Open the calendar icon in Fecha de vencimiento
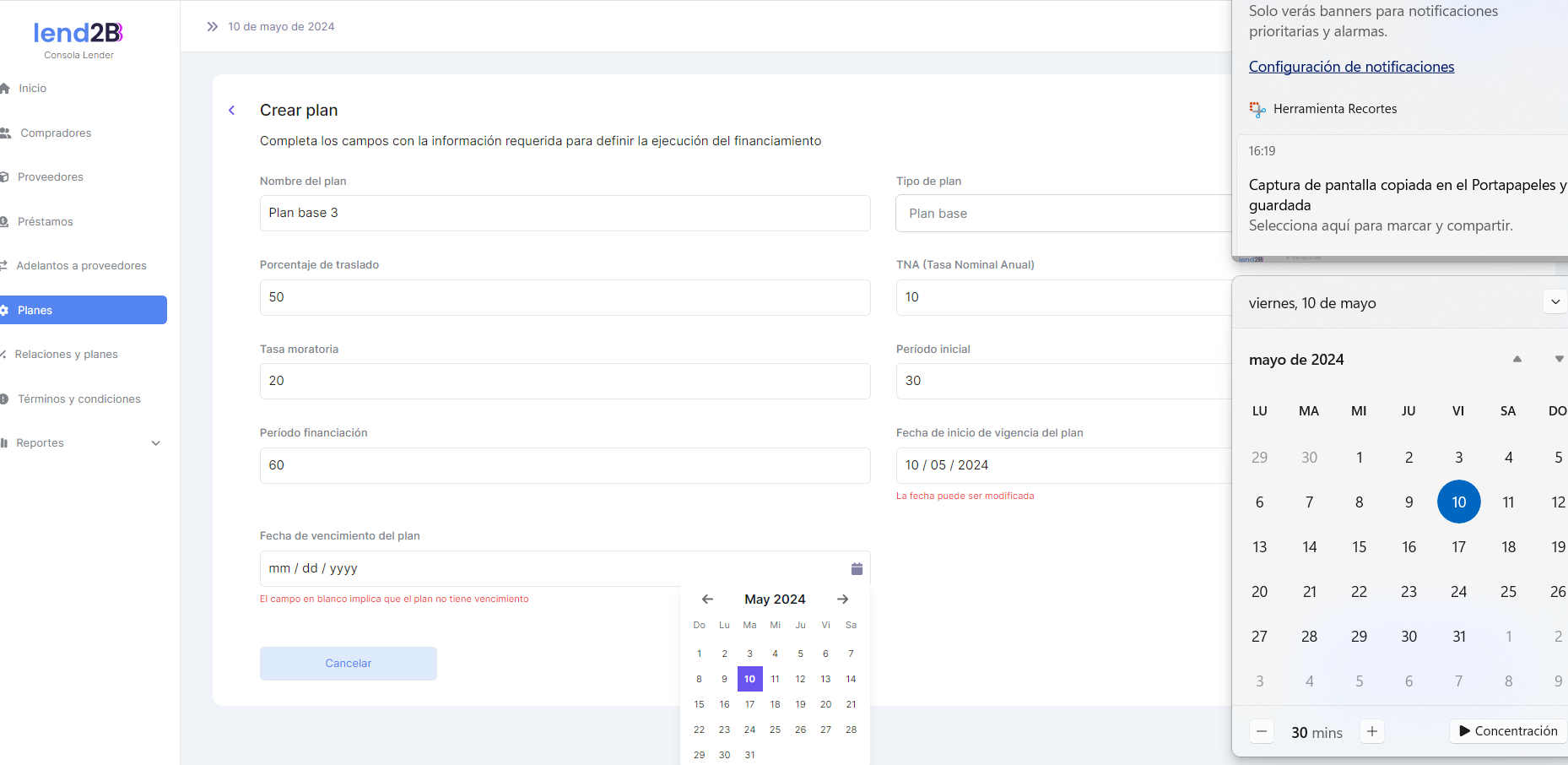The image size is (1568, 765). 857,569
